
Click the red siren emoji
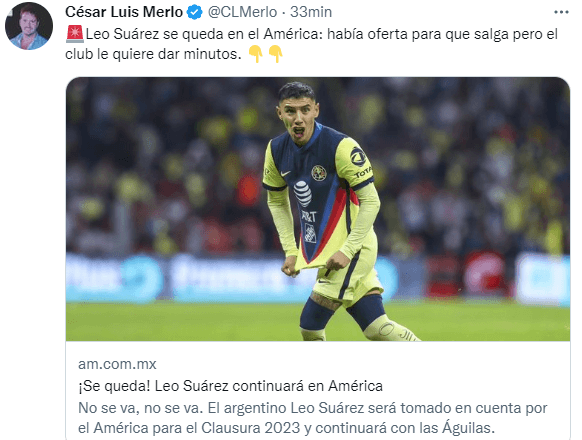pyautogui.click(x=75, y=34)
